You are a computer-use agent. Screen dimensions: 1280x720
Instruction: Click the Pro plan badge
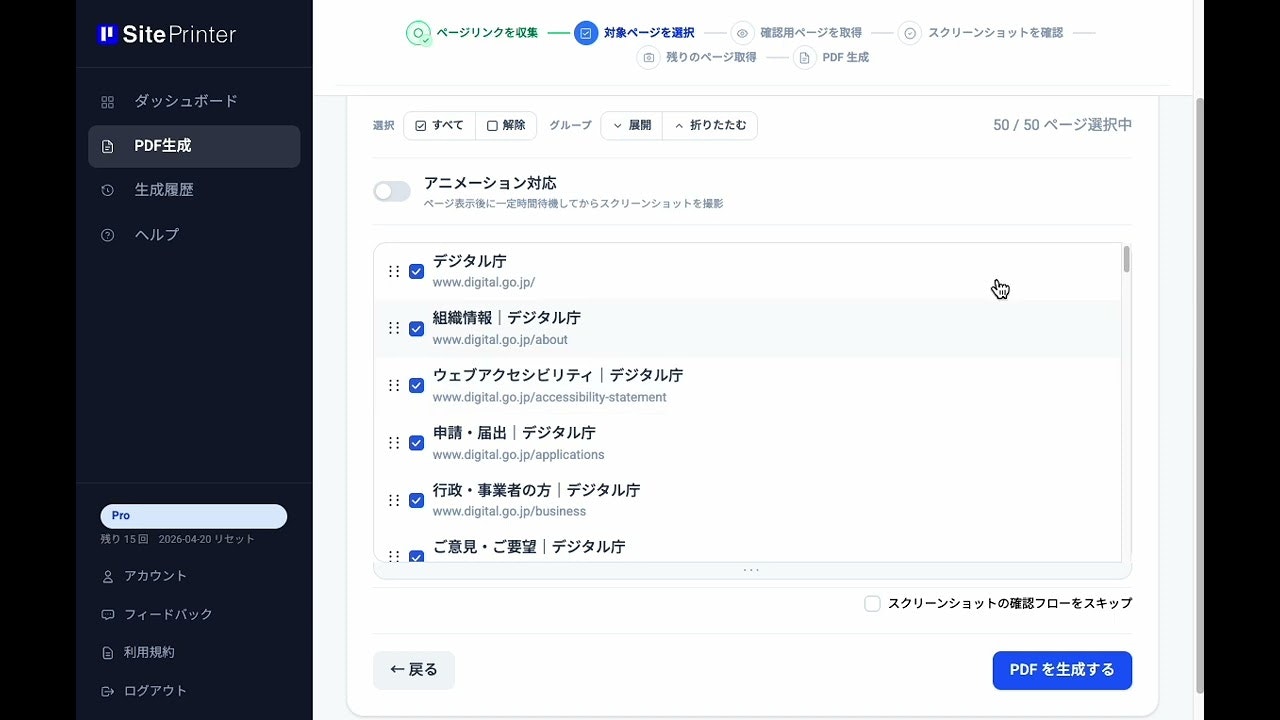point(194,516)
